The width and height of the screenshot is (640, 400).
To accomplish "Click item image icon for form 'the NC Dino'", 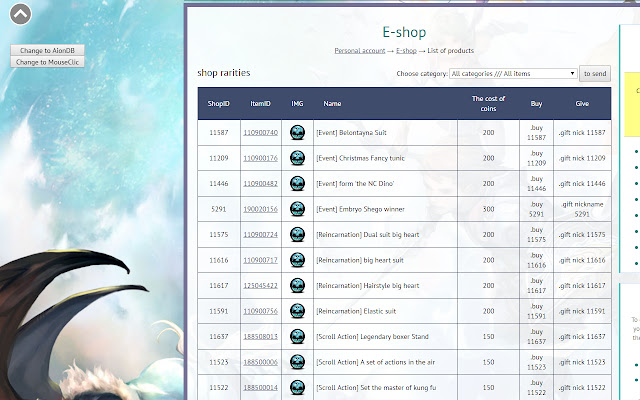I will point(298,184).
